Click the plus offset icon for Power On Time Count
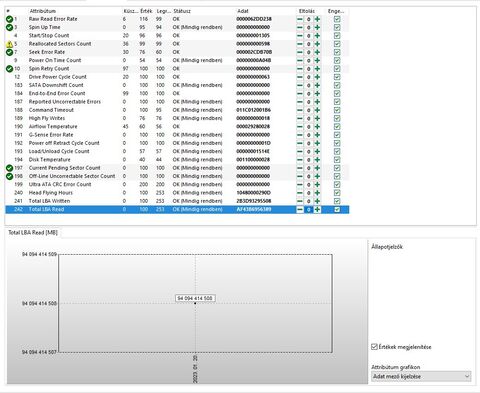Screen dimensions: 480x393 (x=317, y=61)
